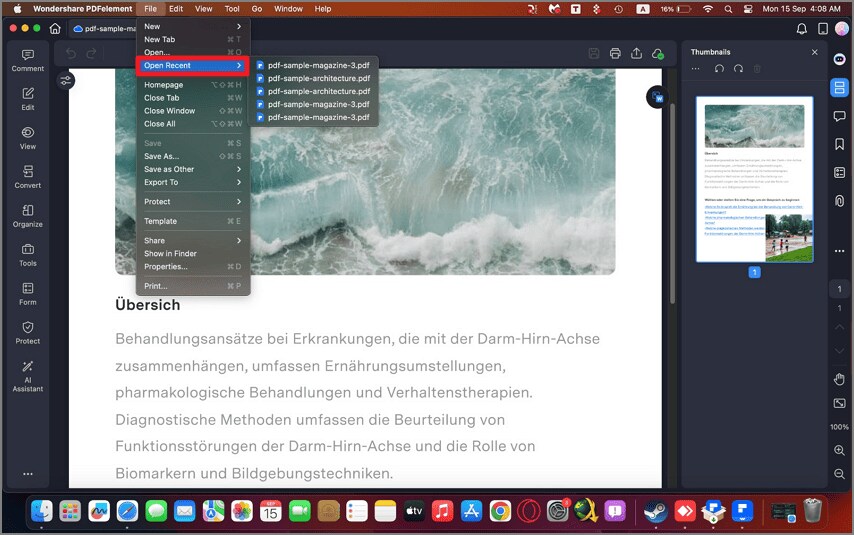854x535 pixels.
Task: Click the page number field in right sidebar
Action: (839, 289)
